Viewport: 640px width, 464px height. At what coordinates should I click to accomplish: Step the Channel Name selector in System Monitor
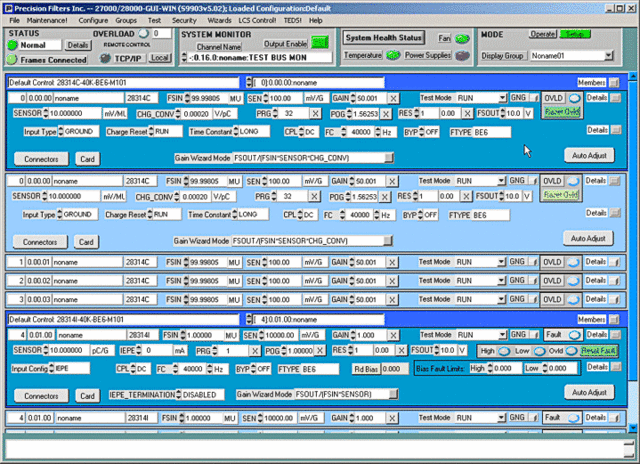184,58
